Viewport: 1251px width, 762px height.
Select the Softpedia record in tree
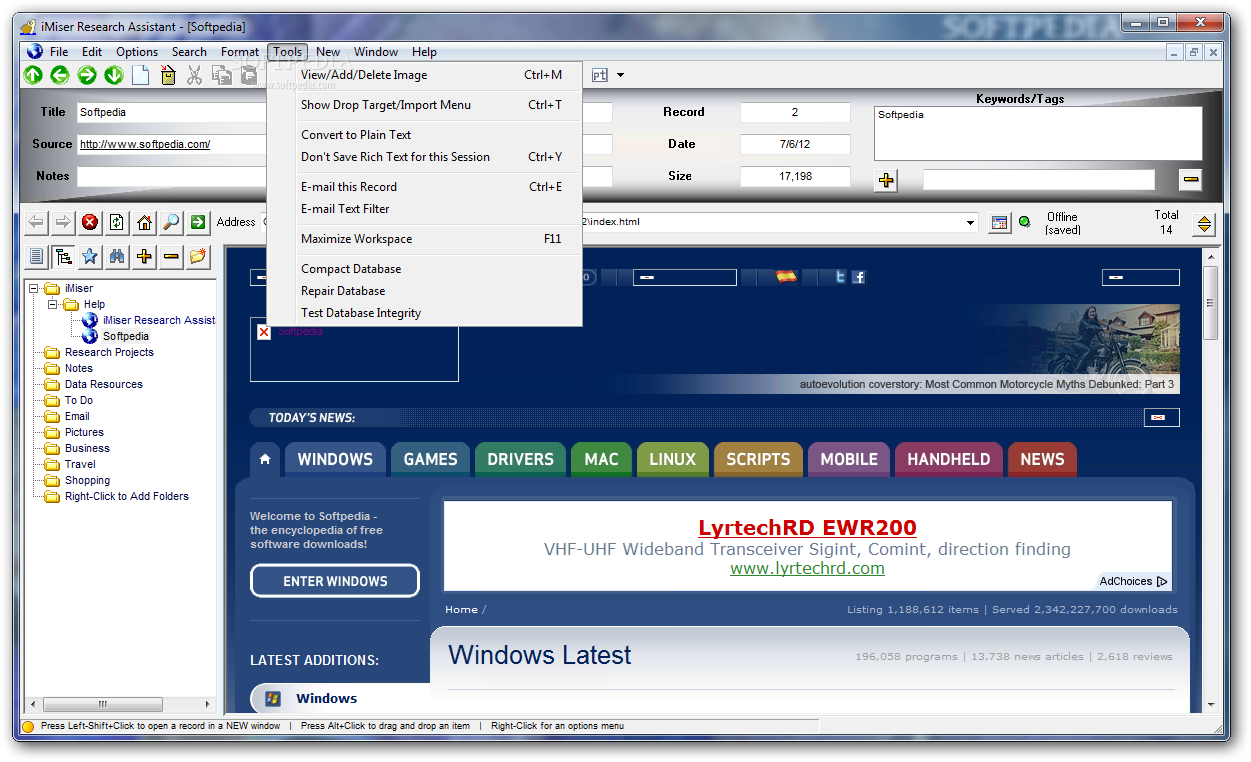tap(126, 336)
